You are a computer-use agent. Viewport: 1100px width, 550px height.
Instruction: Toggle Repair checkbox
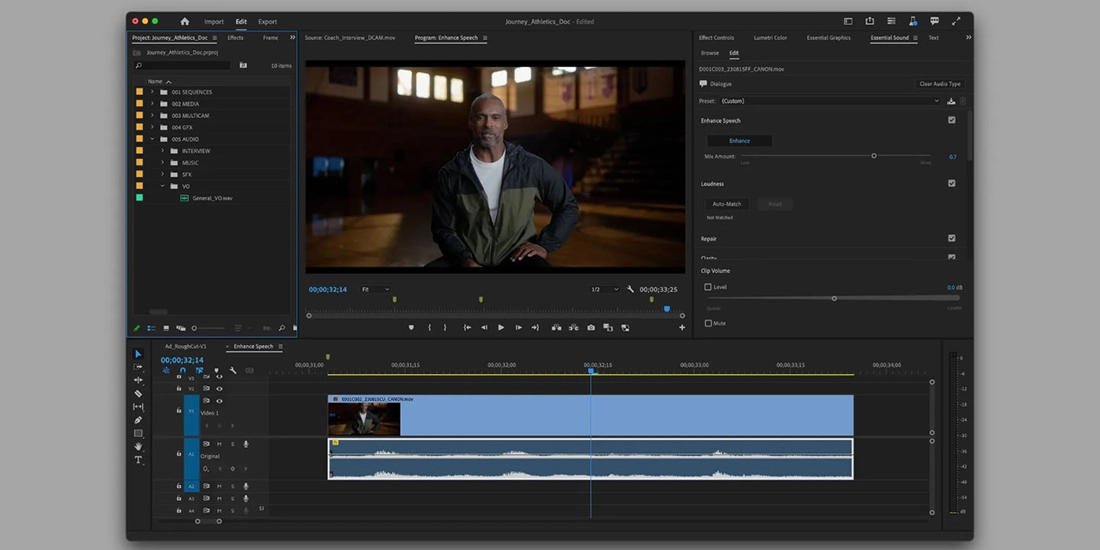point(952,239)
